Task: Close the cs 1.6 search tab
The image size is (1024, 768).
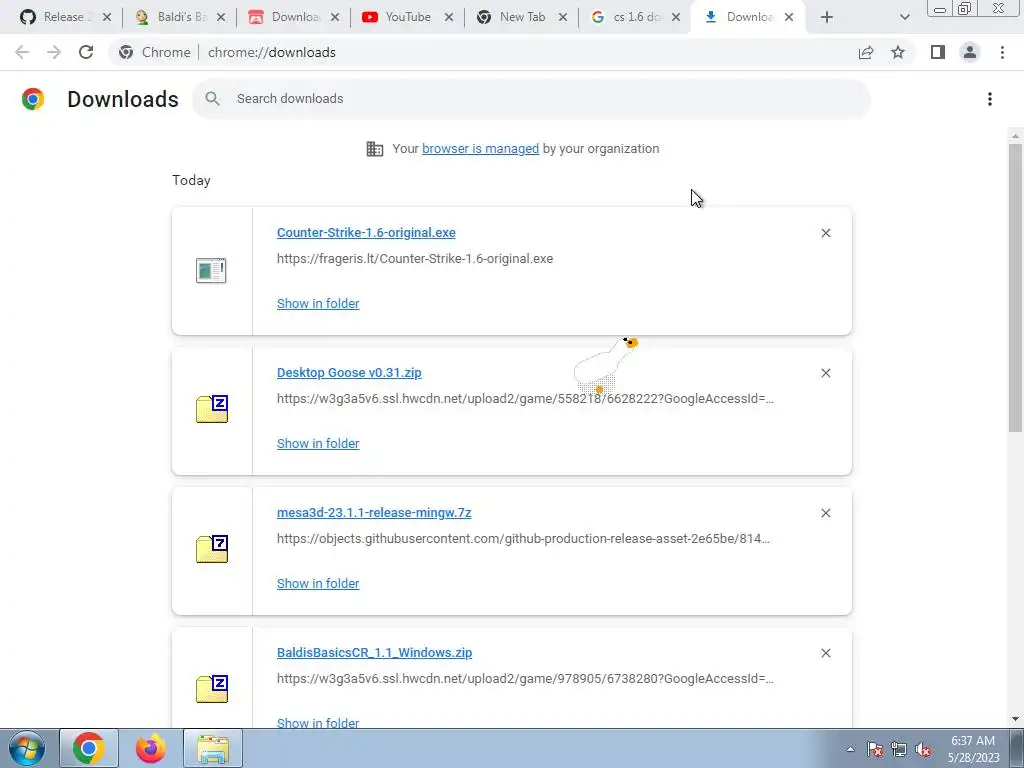Action: (x=676, y=17)
